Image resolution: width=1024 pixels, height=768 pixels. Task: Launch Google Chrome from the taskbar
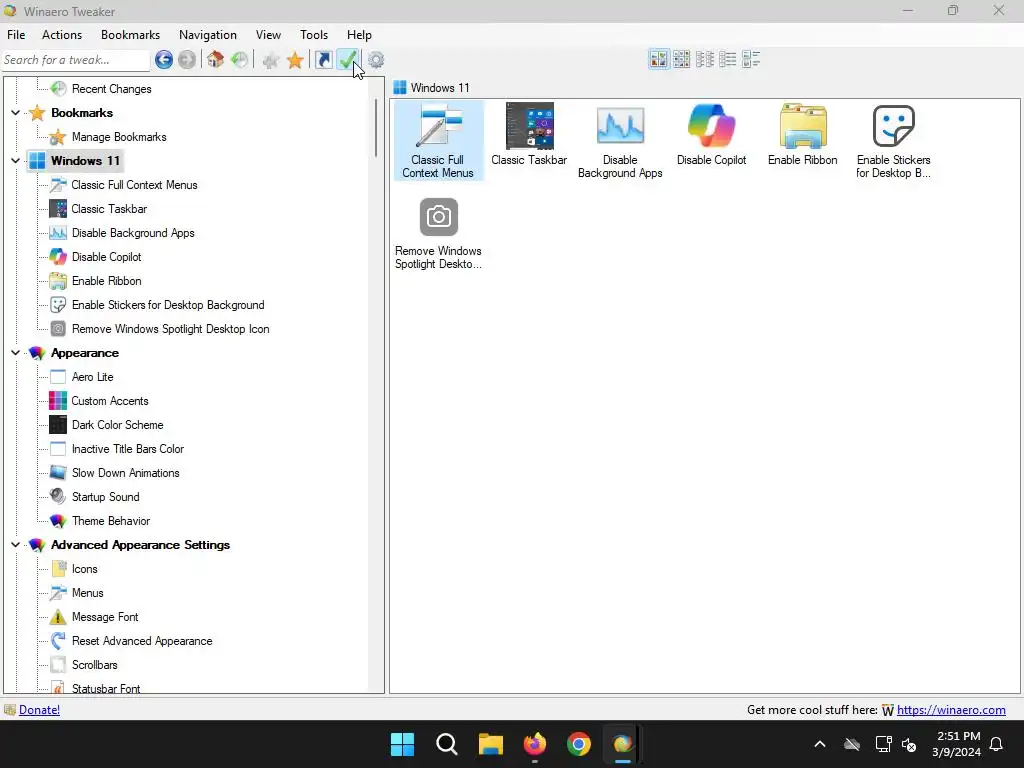coord(579,744)
